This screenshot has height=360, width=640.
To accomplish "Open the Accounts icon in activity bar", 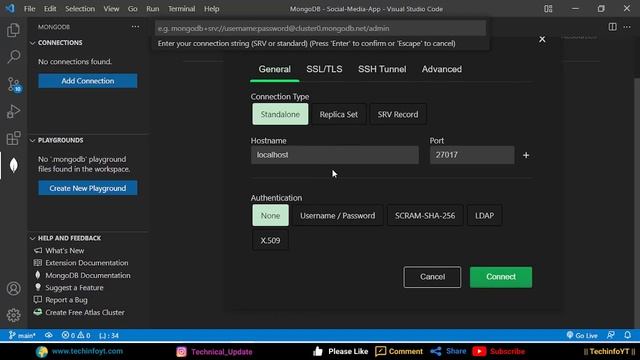I will click(x=13, y=289).
